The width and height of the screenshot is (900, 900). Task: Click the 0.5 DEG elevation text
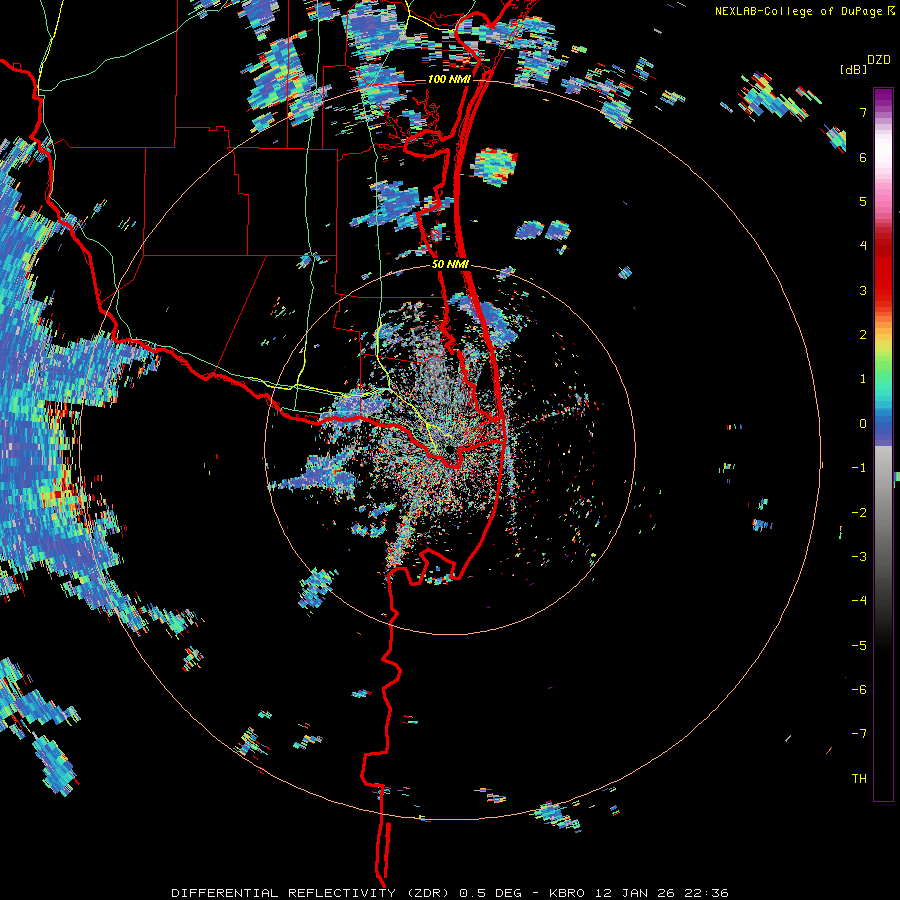coord(491,893)
